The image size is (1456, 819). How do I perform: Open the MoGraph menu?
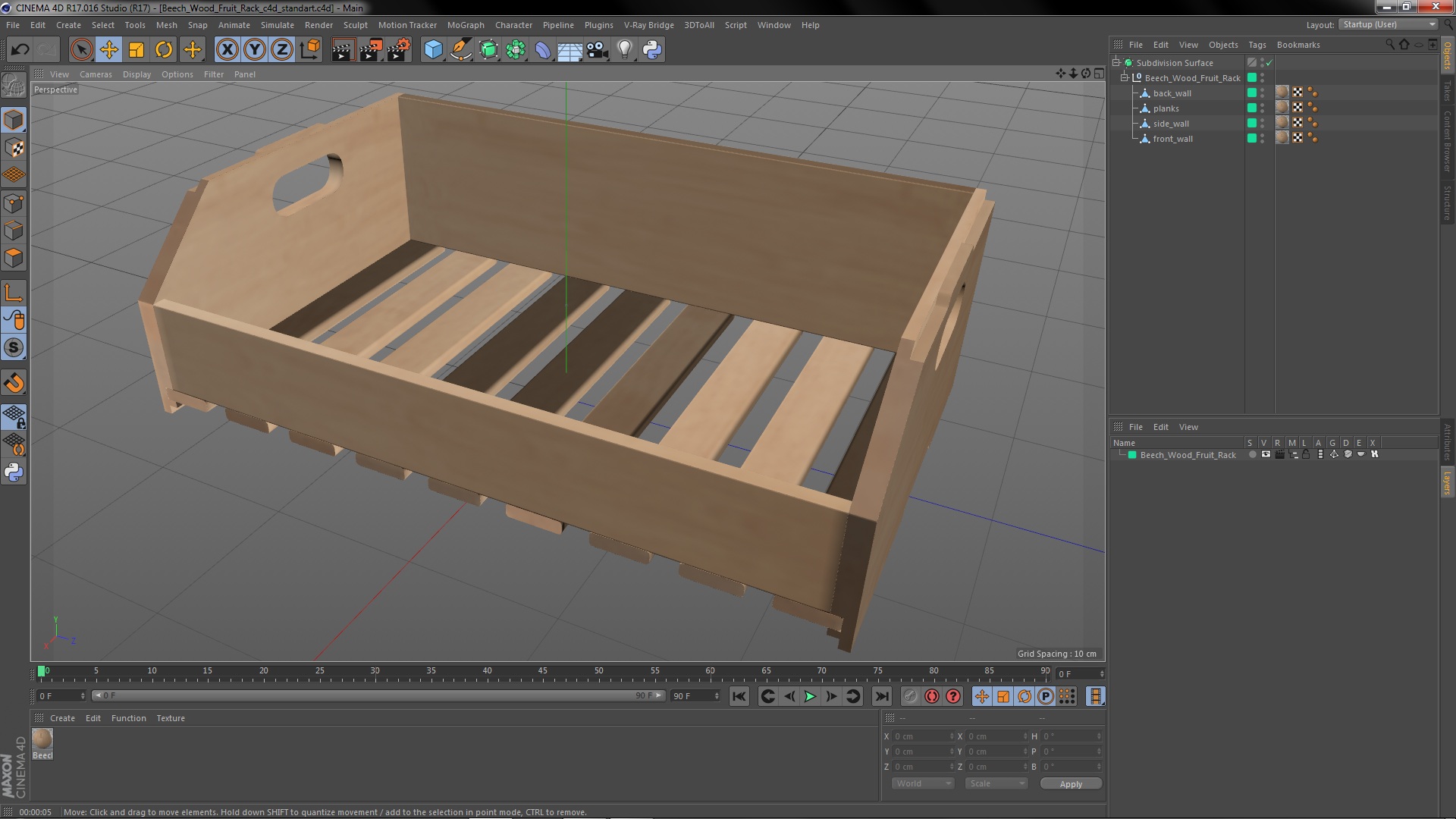click(465, 25)
